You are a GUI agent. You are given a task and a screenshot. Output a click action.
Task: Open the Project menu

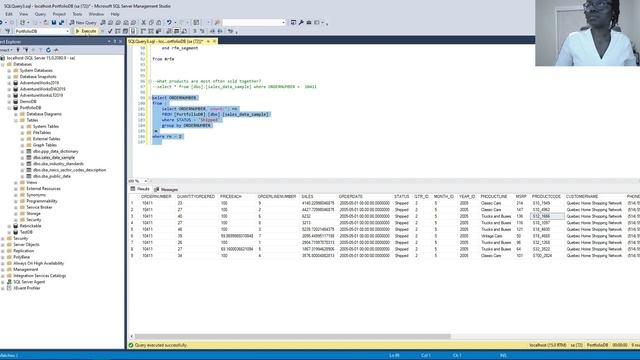coord(59,14)
